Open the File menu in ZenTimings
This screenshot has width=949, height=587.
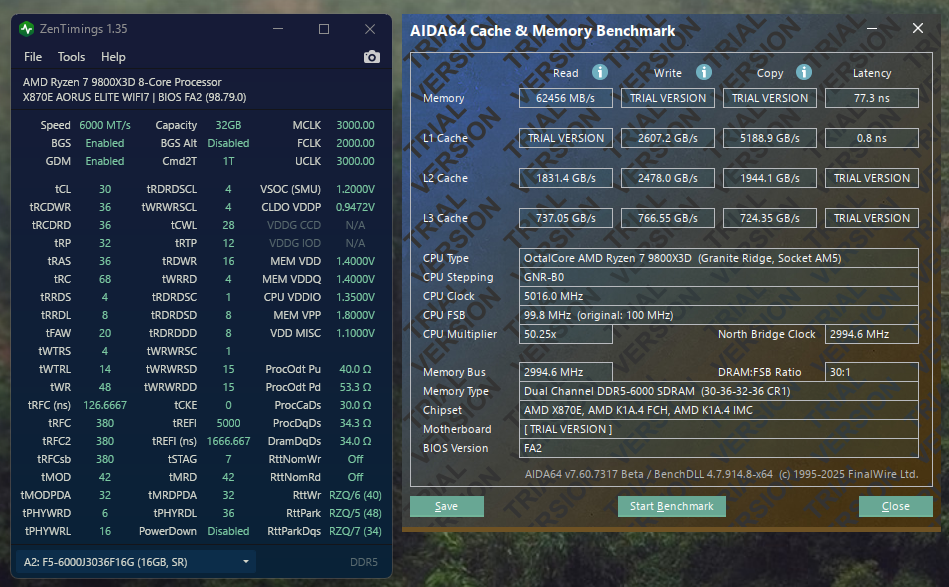coord(32,57)
